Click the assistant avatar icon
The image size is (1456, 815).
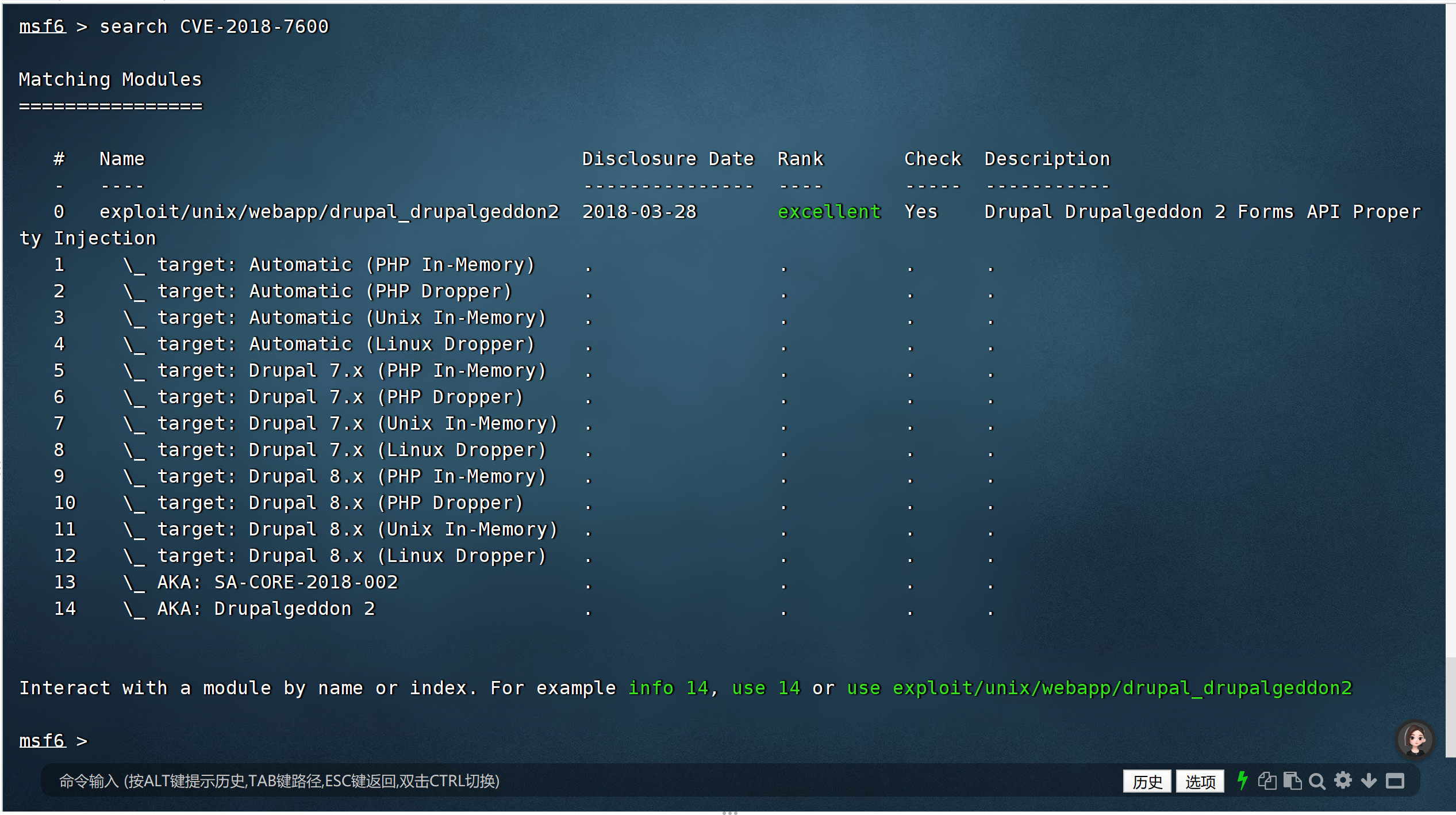tap(1415, 739)
